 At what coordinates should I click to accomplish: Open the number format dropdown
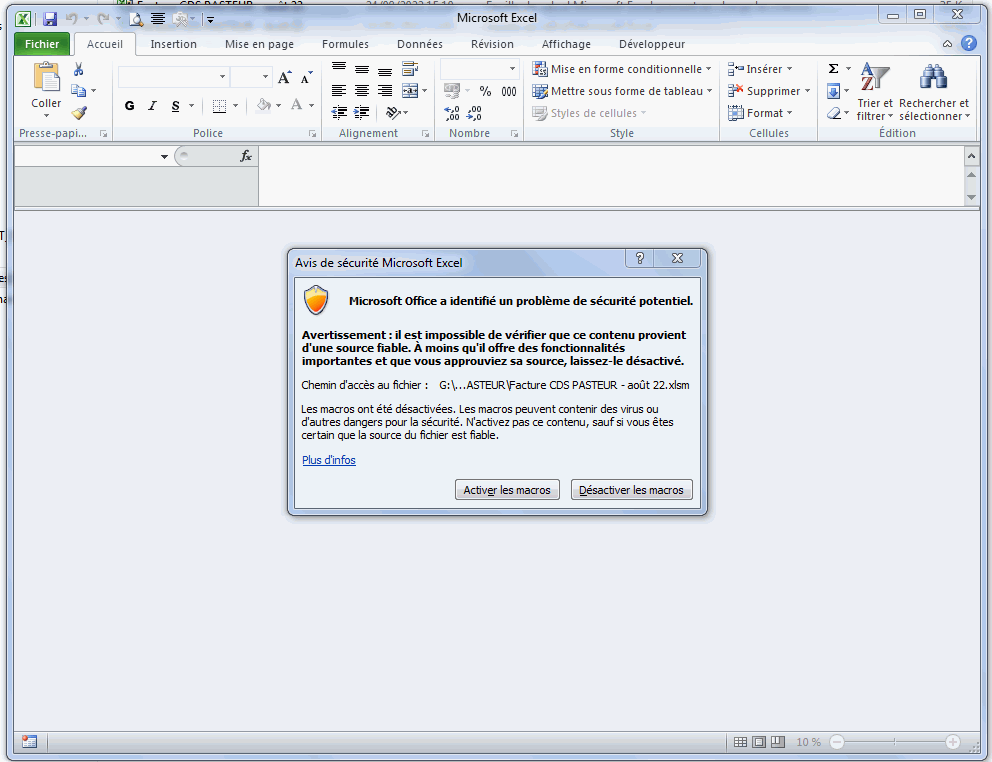tap(512, 68)
